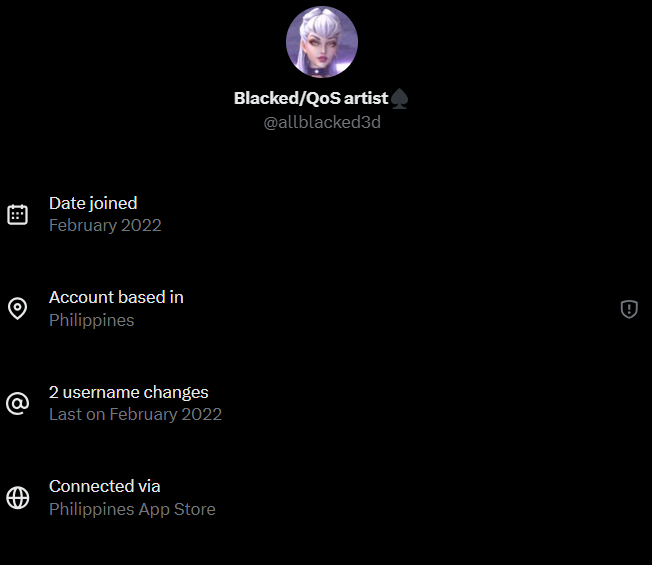This screenshot has width=652, height=565.
Task: Click the globe icon beside Connected via
Action: tap(17, 498)
